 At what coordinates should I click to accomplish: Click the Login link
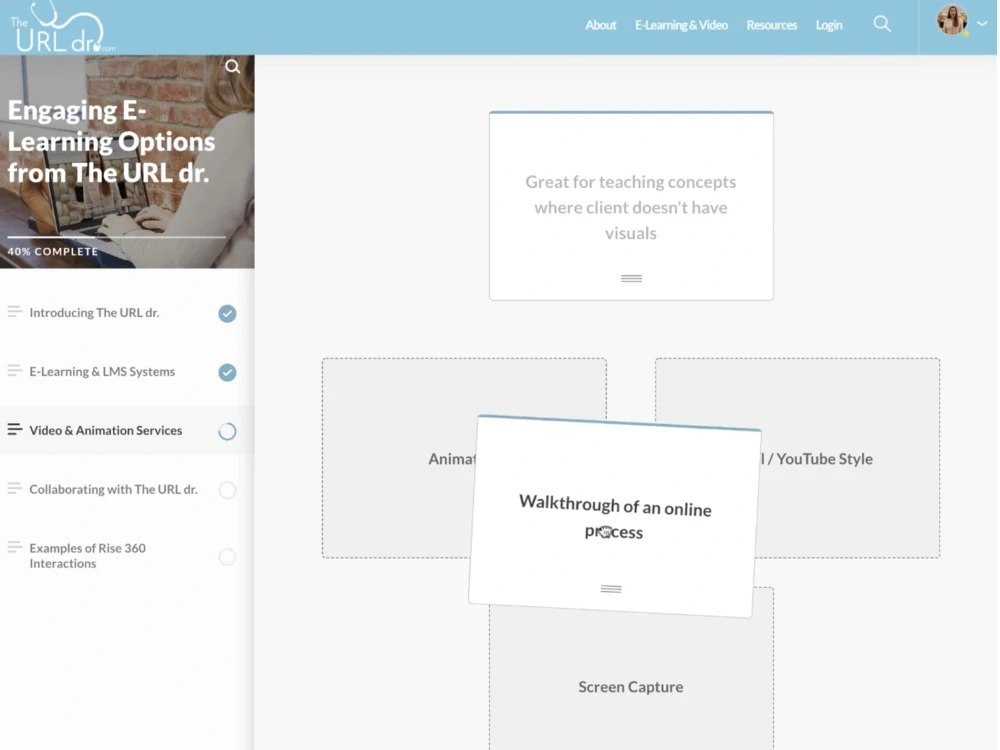pyautogui.click(x=829, y=25)
